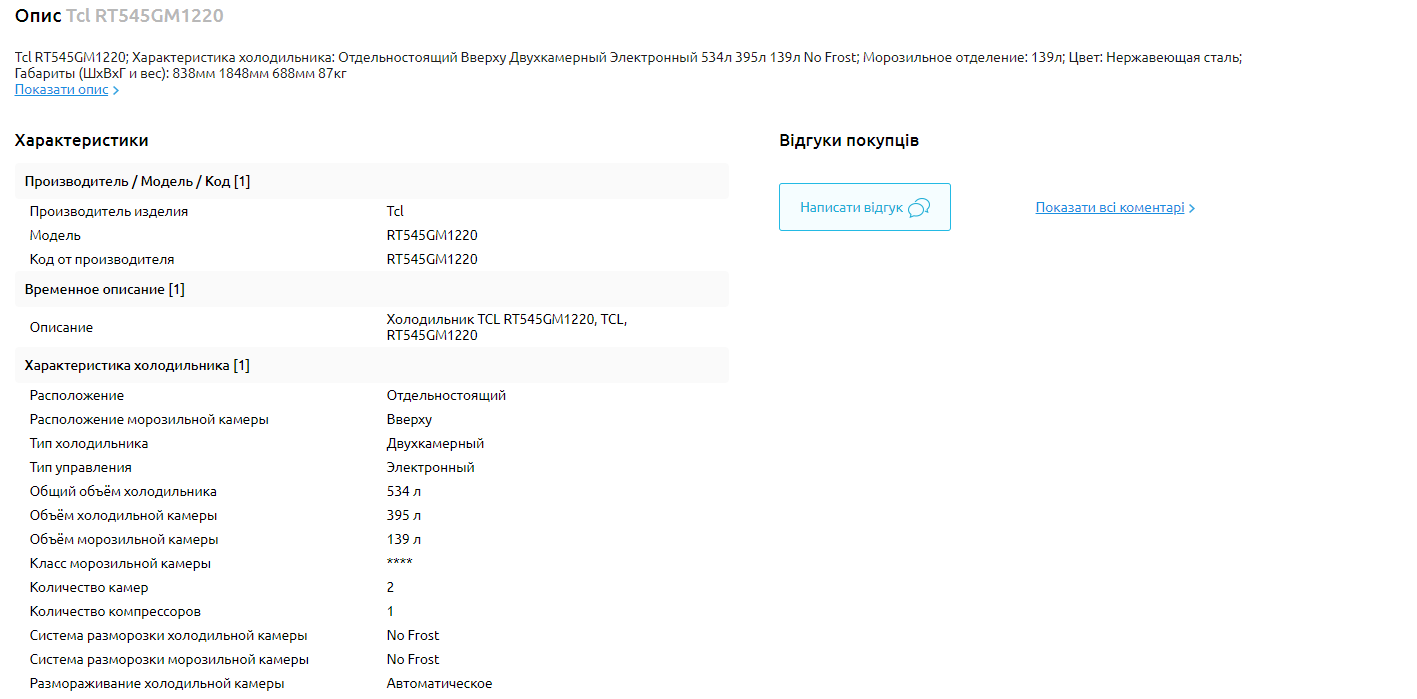Collapse the Характеристика холодильника section header

[x=137, y=365]
